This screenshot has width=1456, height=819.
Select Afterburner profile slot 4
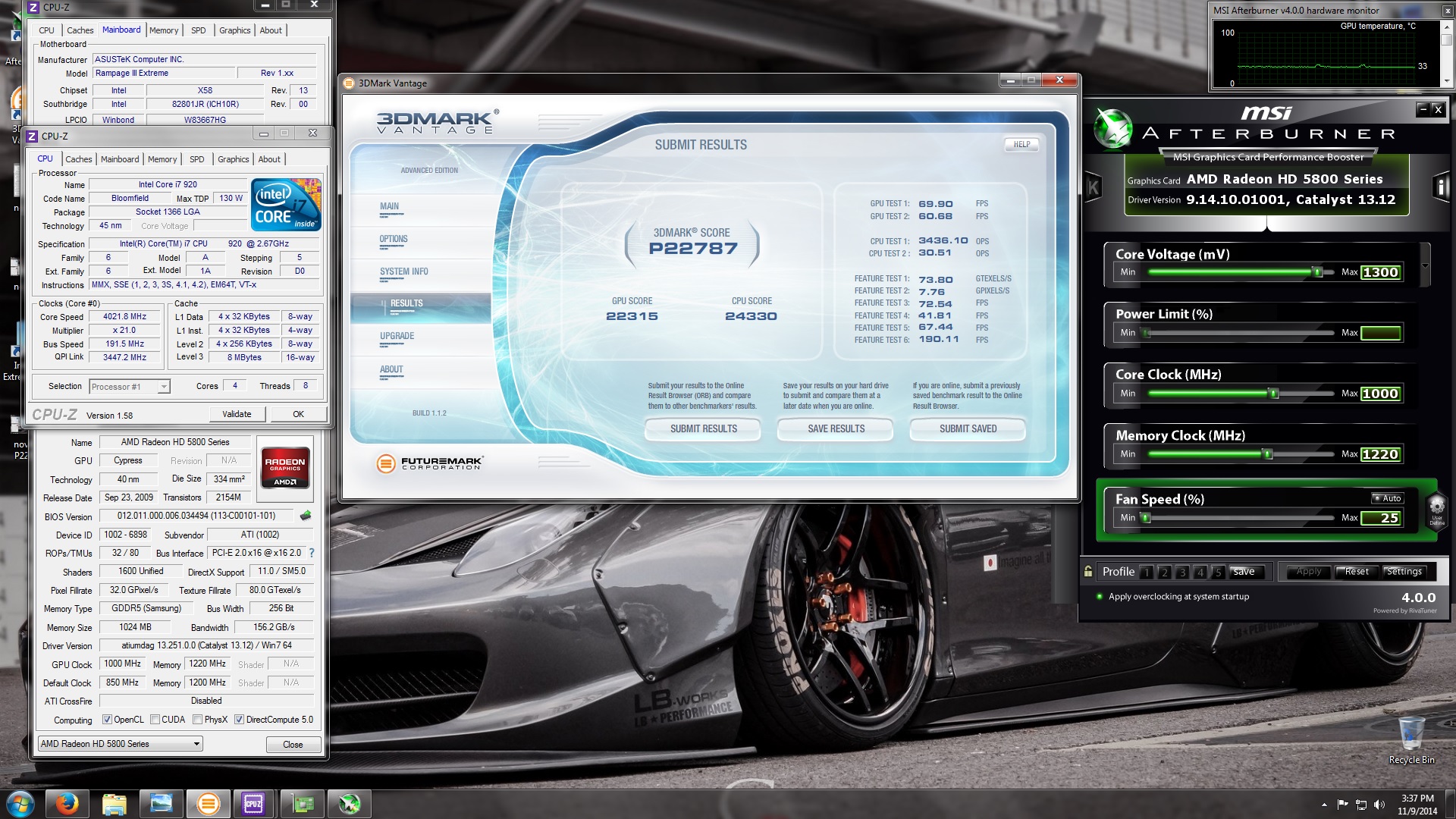pyautogui.click(x=1200, y=573)
